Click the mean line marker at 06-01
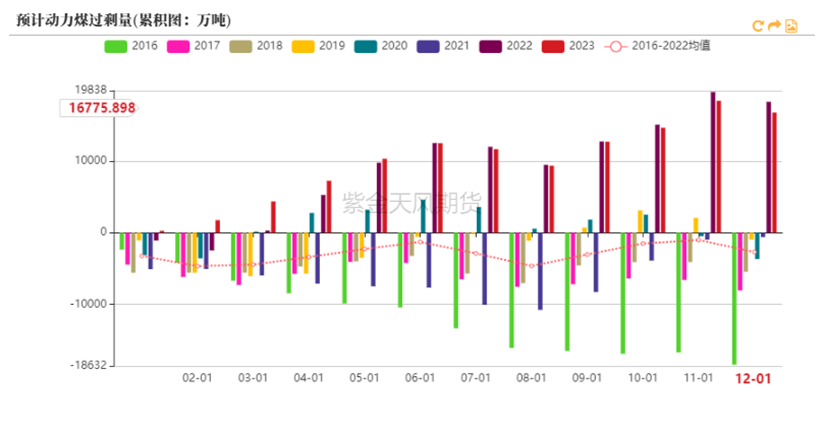 coord(420,242)
